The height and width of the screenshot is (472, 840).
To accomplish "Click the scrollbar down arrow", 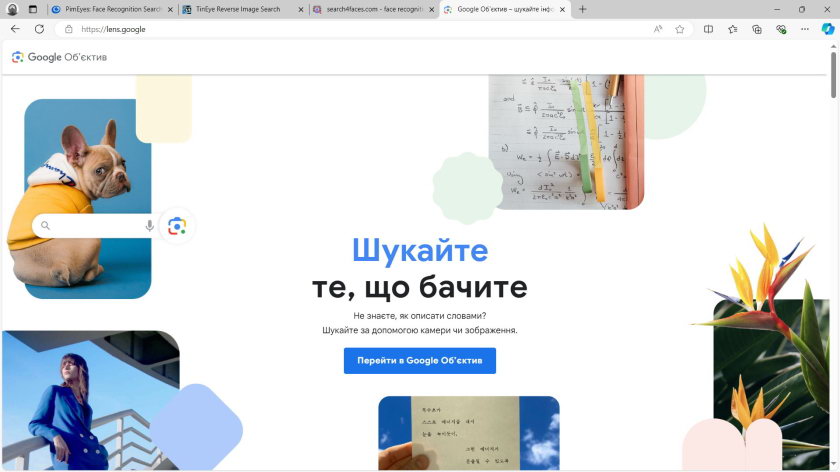I will tap(834, 464).
